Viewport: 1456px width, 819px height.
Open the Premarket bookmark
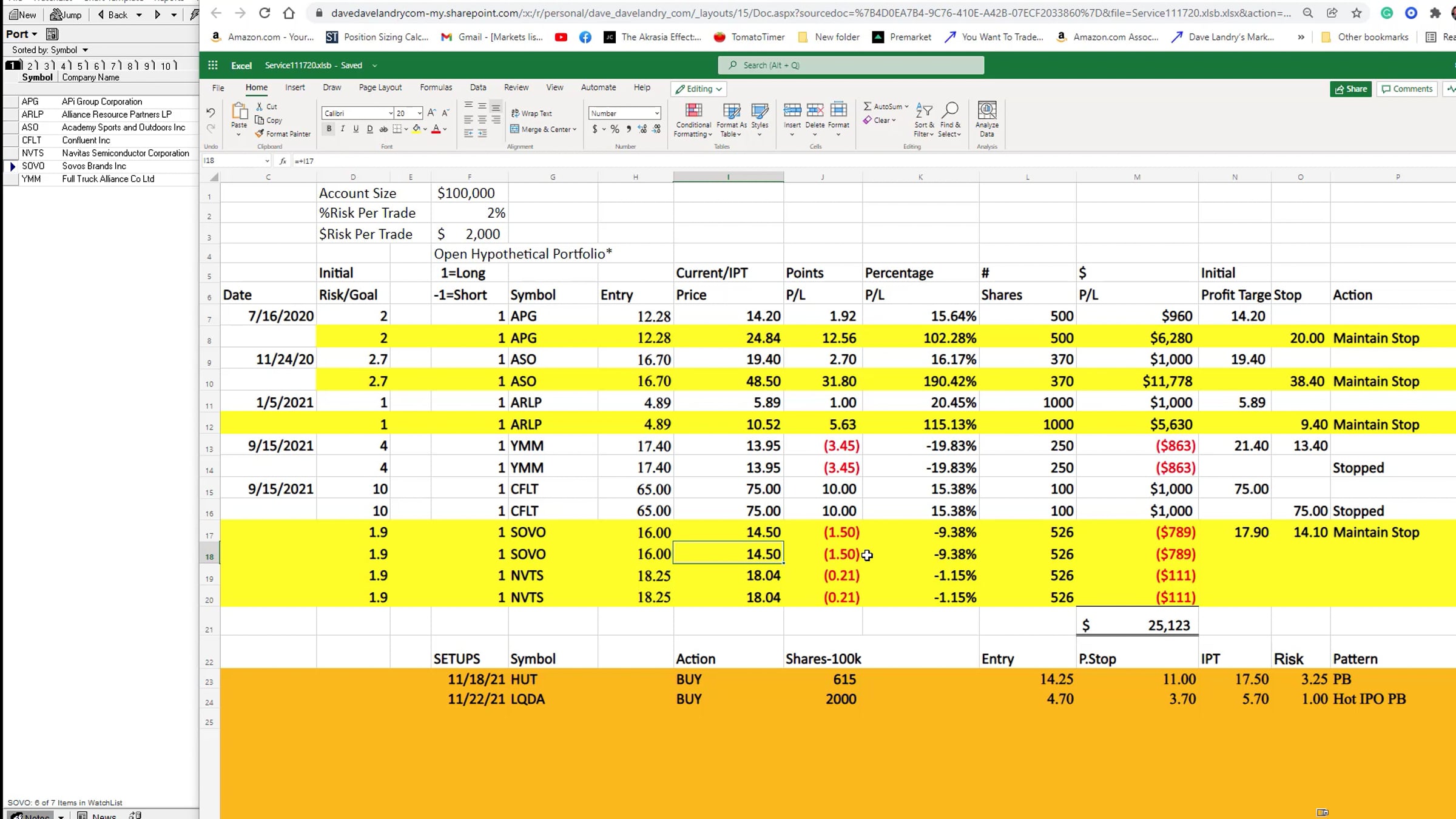click(902, 37)
